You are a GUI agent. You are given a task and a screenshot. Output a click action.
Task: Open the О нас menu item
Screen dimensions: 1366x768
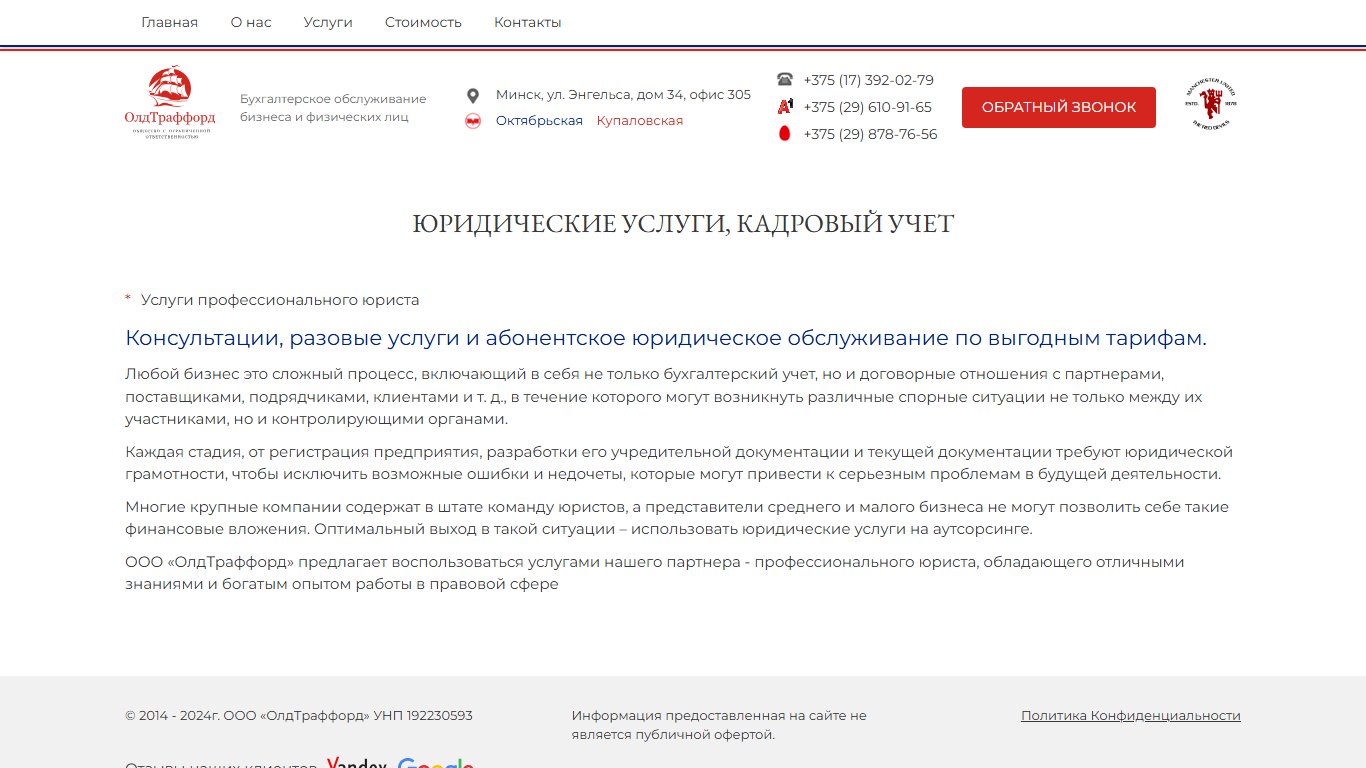pos(251,22)
